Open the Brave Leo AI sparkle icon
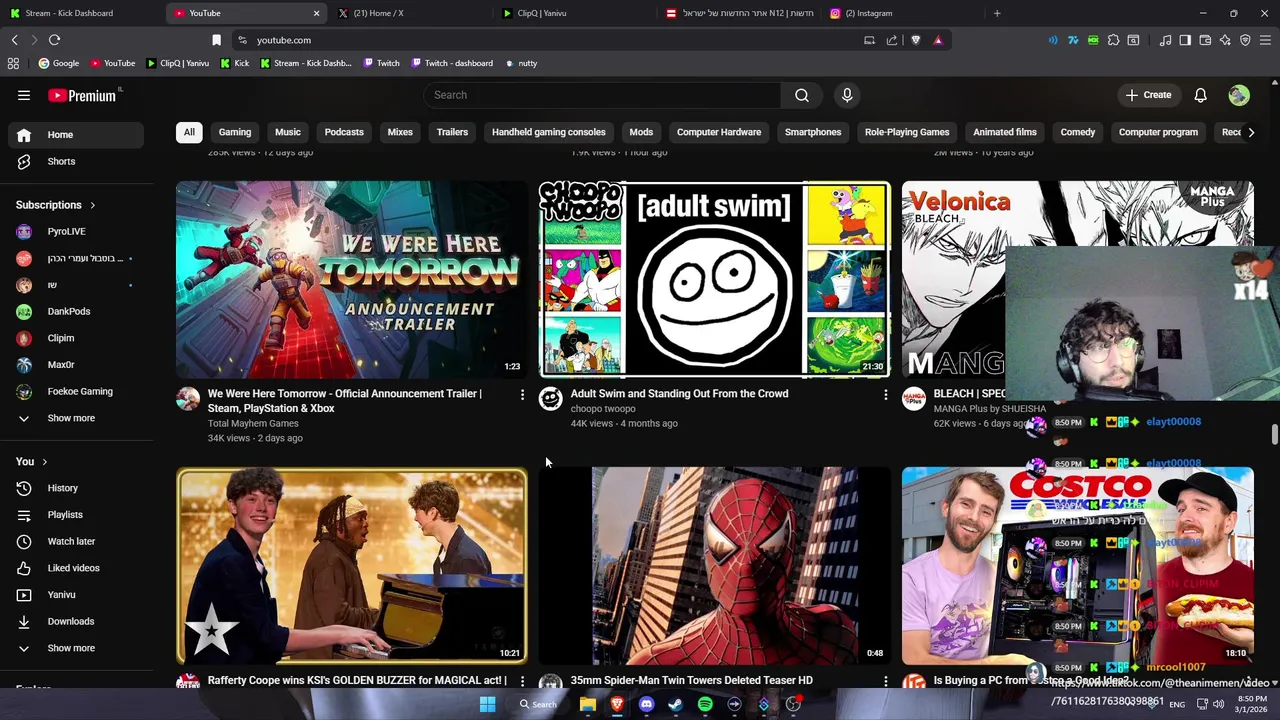Image resolution: width=1280 pixels, height=720 pixels. (1225, 40)
